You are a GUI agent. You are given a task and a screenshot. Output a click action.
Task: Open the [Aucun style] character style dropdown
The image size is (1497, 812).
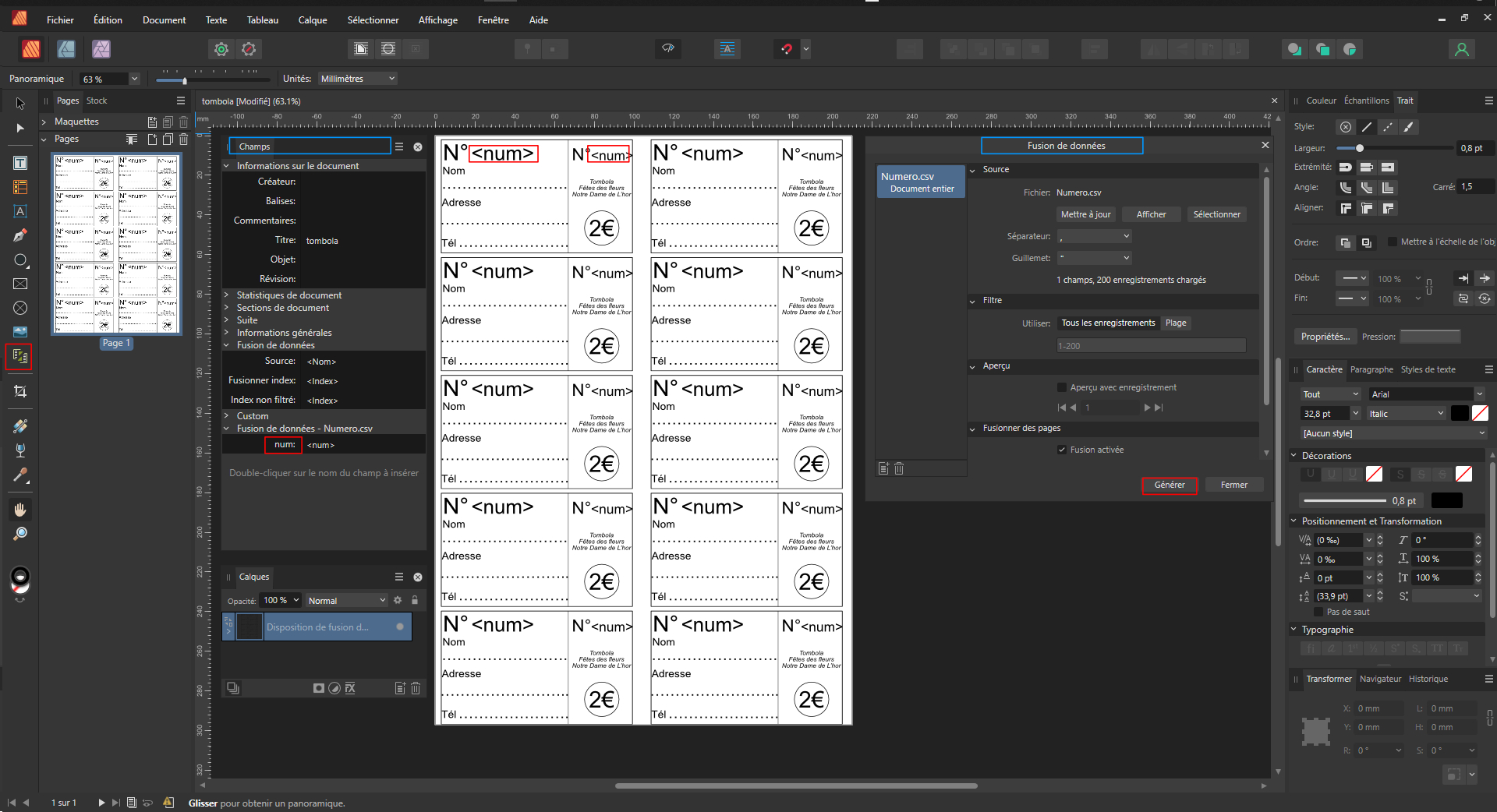(x=1393, y=433)
